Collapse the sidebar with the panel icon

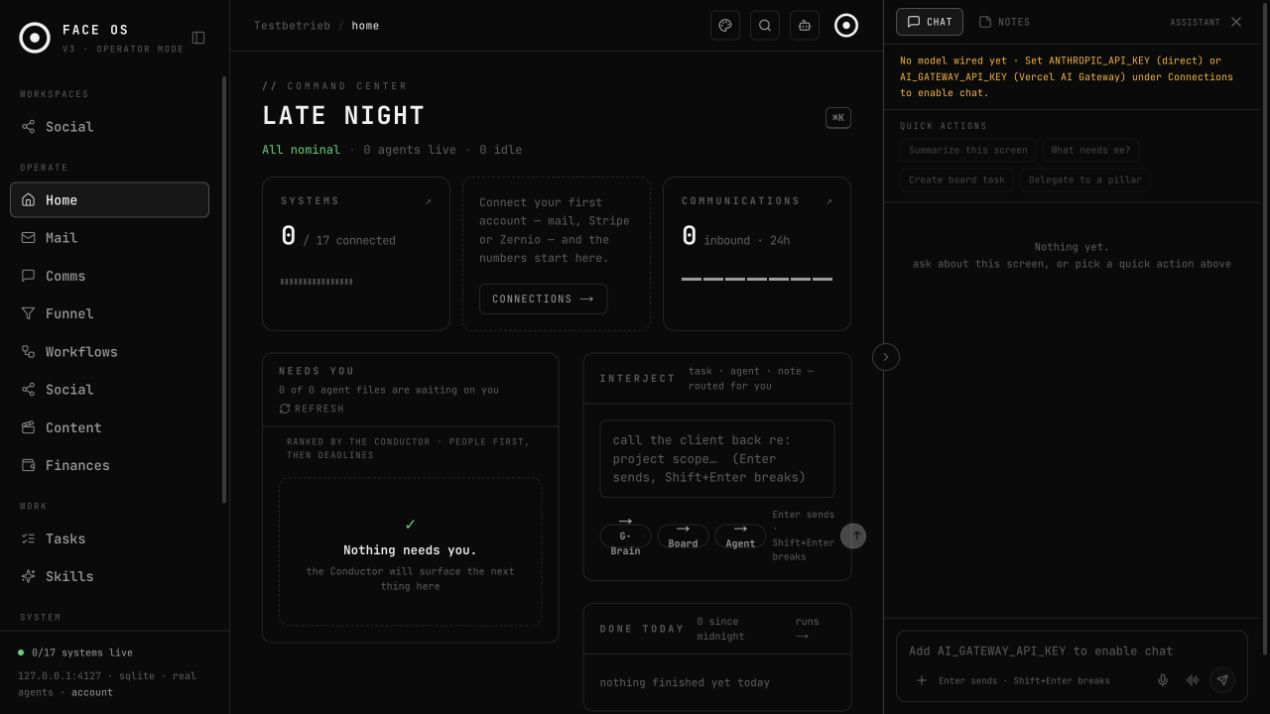click(x=198, y=38)
